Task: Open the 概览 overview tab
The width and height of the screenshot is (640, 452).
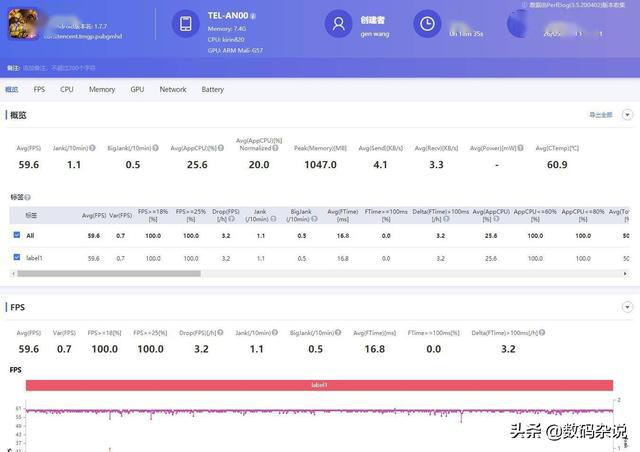Action: 11,89
